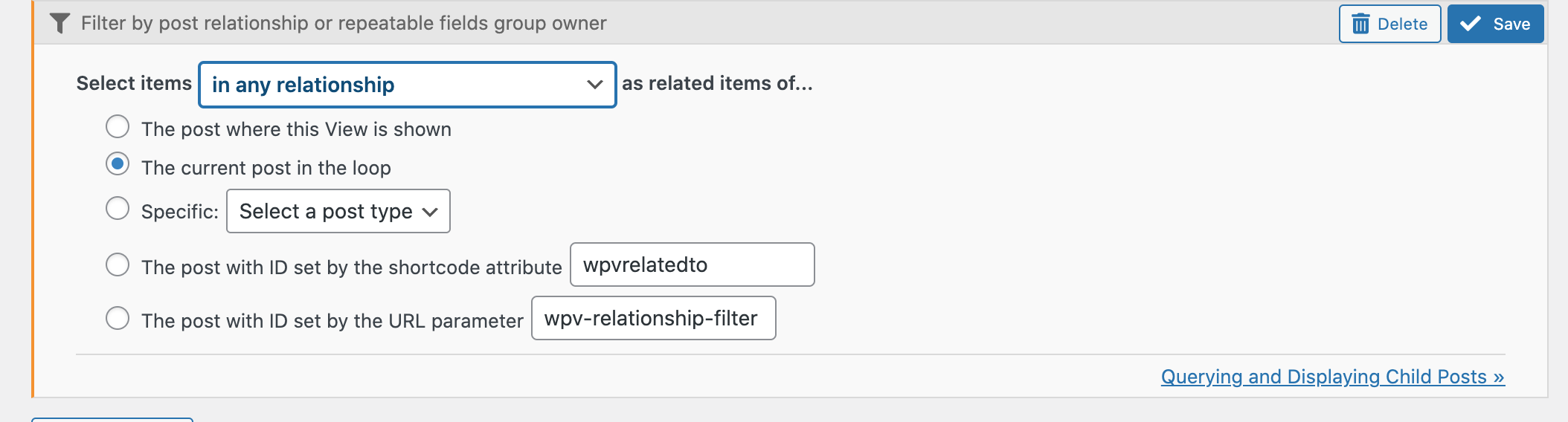Click the filter header title text

pyautogui.click(x=344, y=24)
